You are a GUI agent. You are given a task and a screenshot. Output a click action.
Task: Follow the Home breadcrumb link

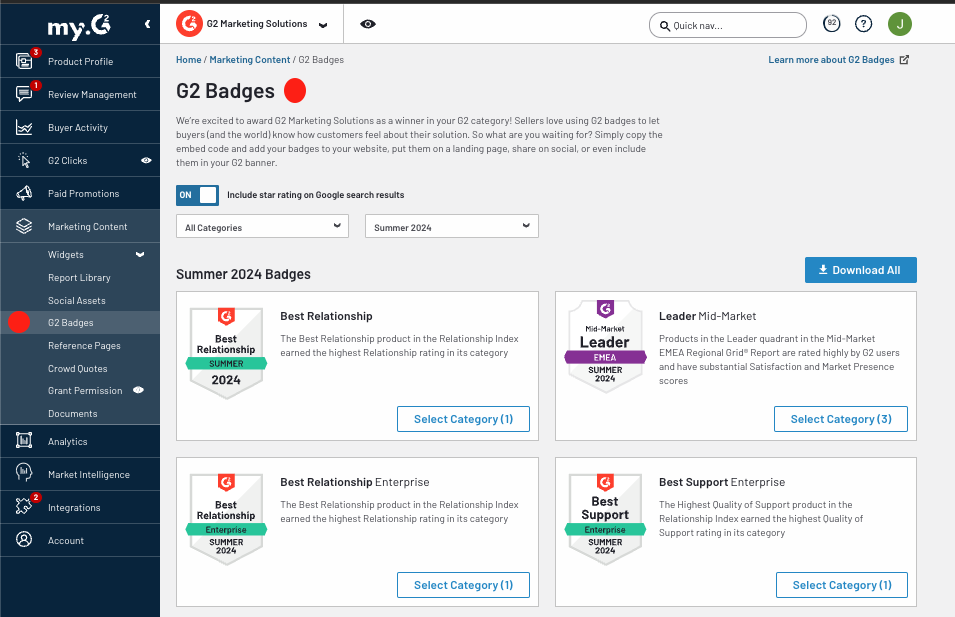pyautogui.click(x=188, y=60)
